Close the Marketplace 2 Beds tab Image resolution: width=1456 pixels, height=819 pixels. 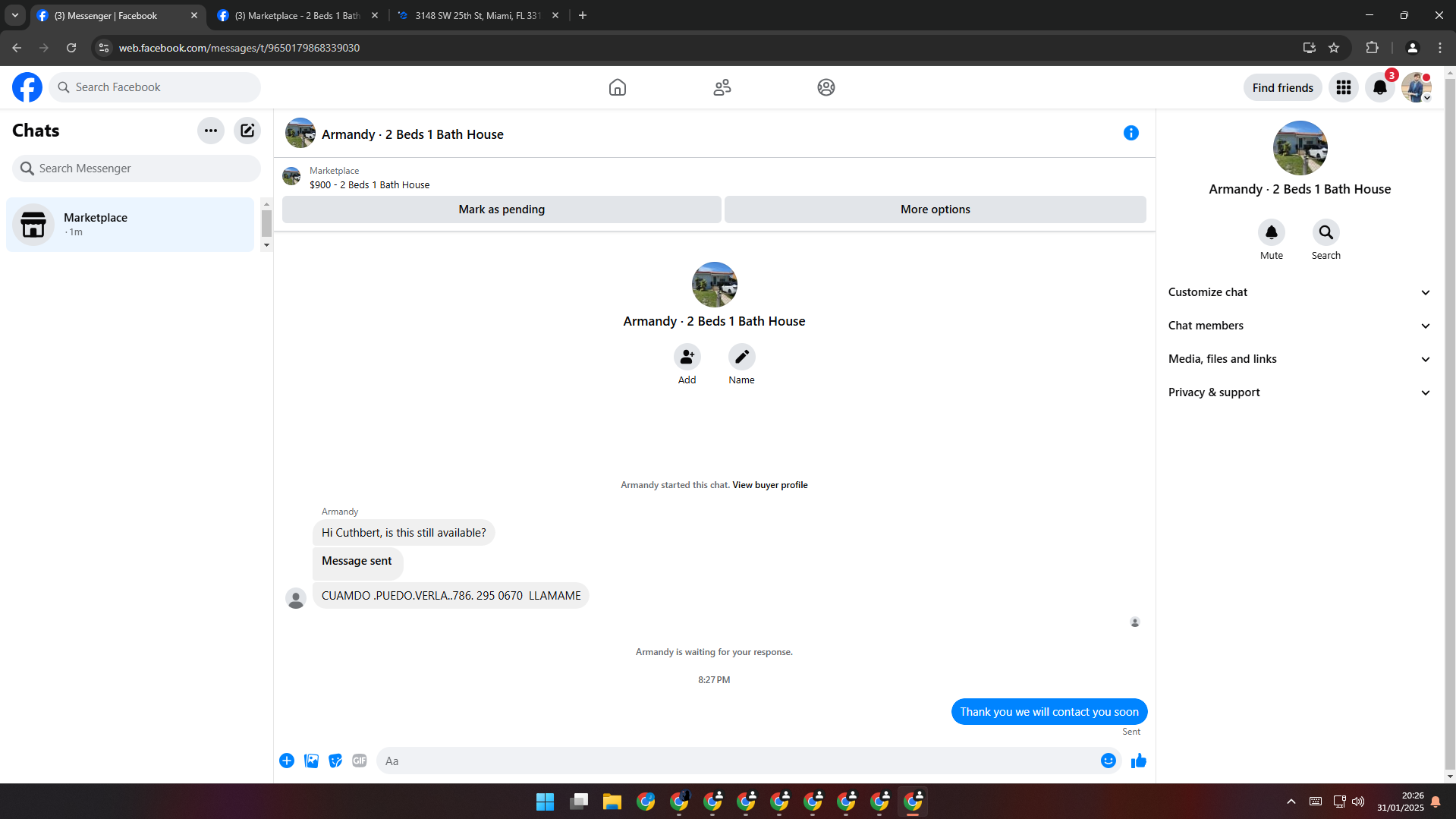coord(375,15)
